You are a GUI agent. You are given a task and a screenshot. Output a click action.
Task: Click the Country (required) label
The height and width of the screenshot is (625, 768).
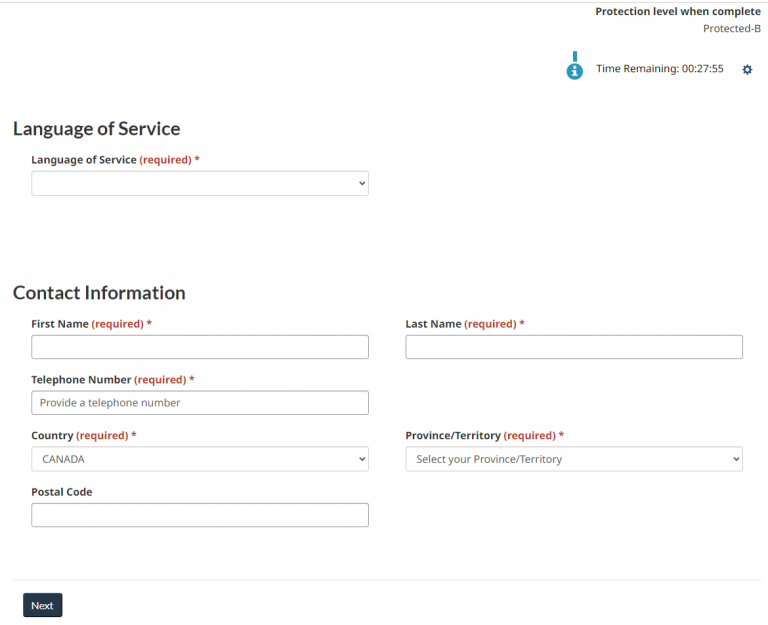pyautogui.click(x=84, y=435)
